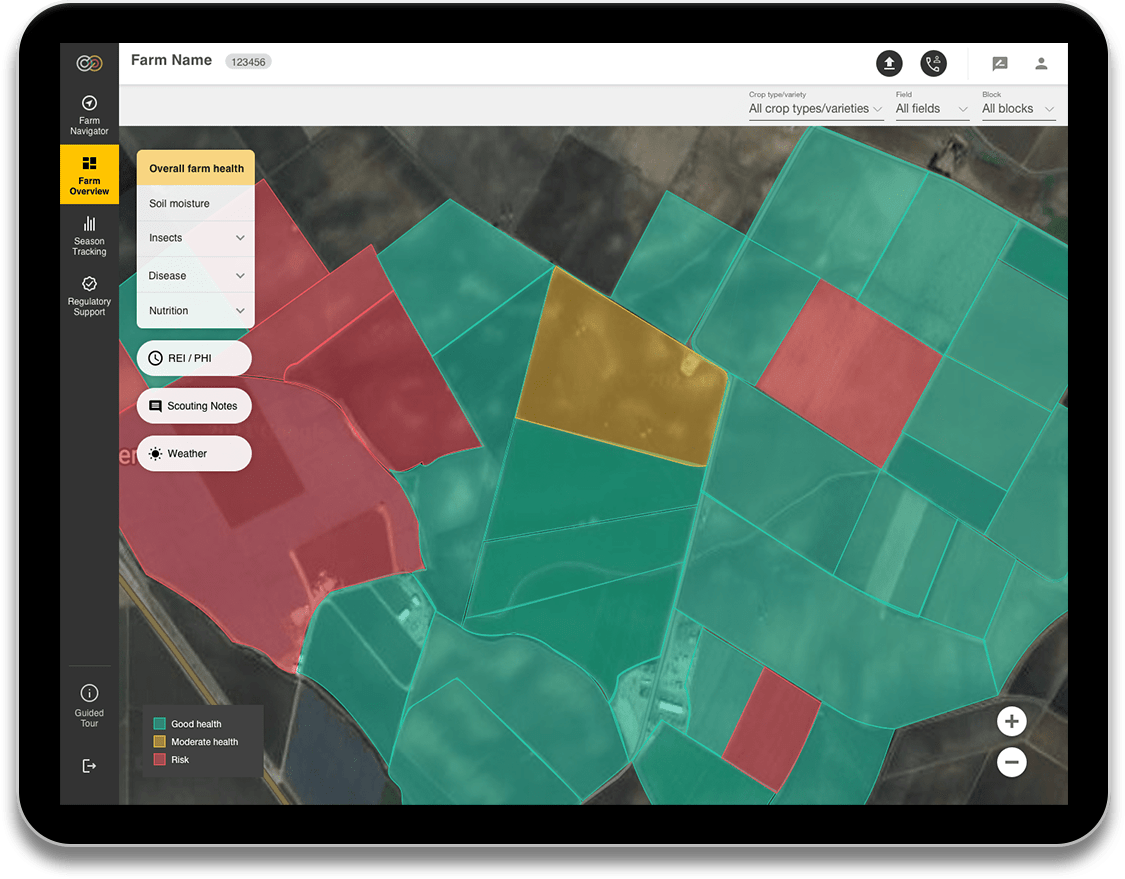The height and width of the screenshot is (879, 1125).
Task: Click the Good health legend label
Action: [x=196, y=724]
